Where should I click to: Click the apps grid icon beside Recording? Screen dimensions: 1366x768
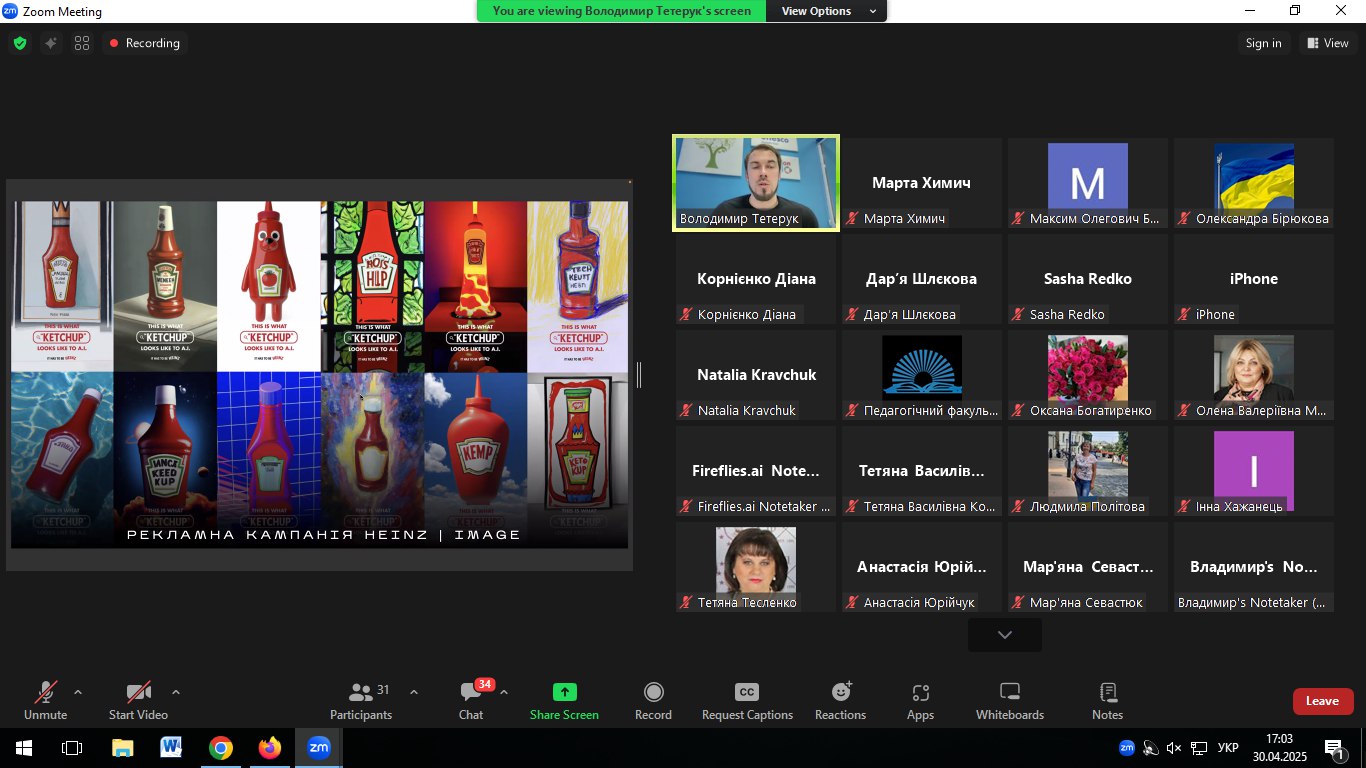(x=82, y=43)
